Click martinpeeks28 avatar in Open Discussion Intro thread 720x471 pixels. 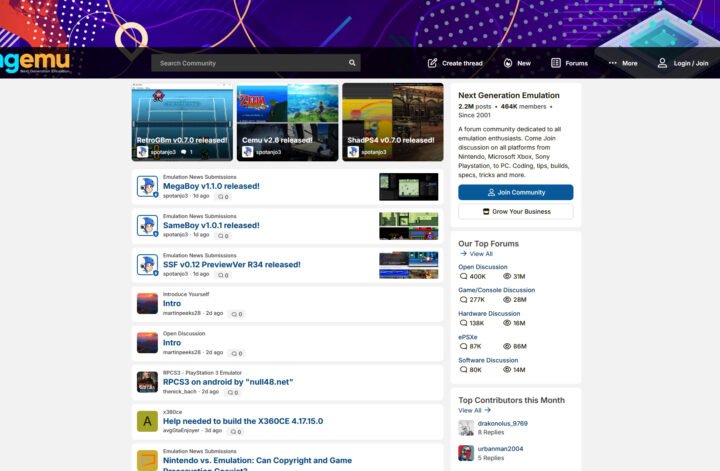tap(147, 343)
